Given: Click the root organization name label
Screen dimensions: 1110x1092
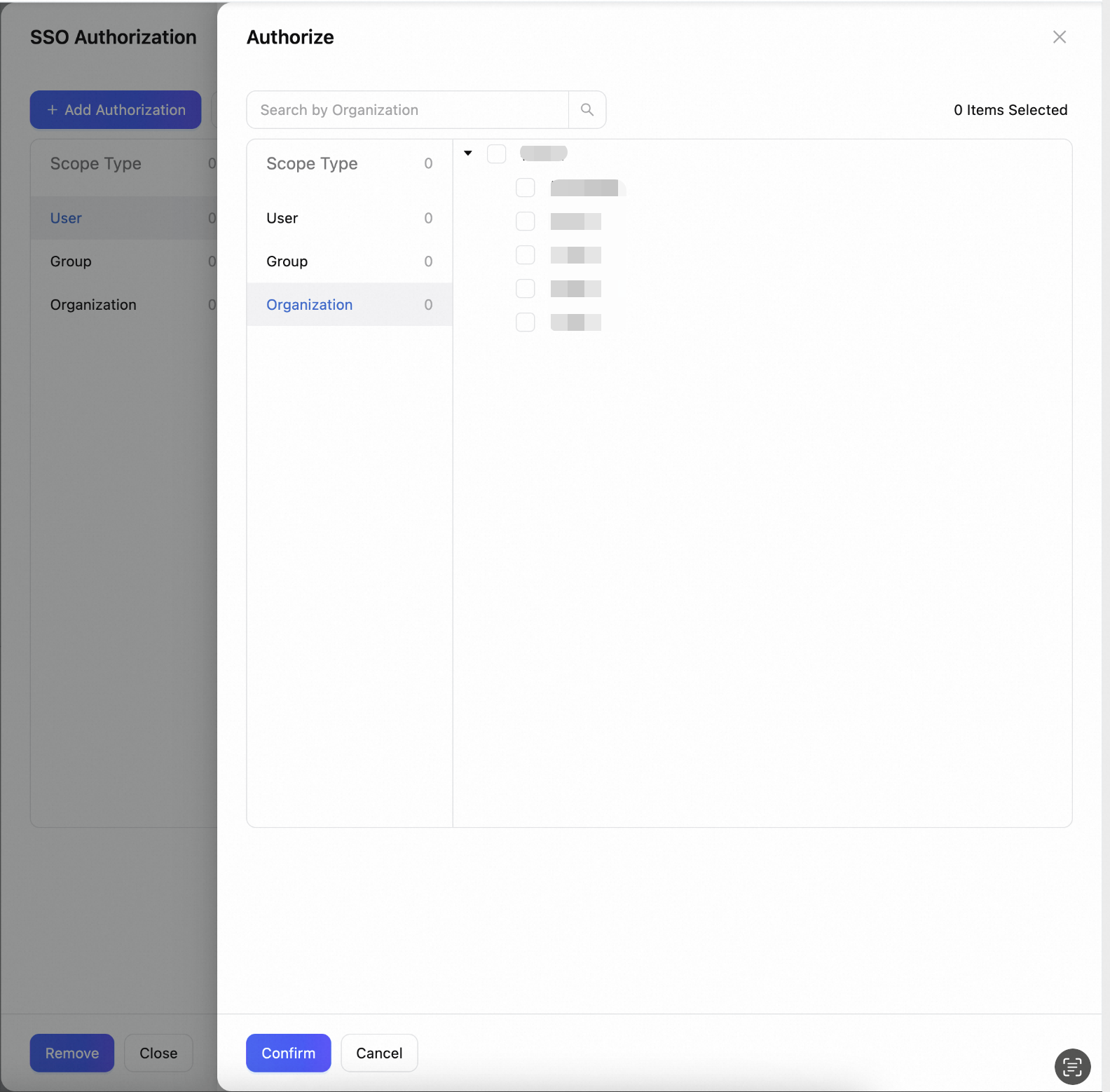Looking at the screenshot, I should (544, 153).
